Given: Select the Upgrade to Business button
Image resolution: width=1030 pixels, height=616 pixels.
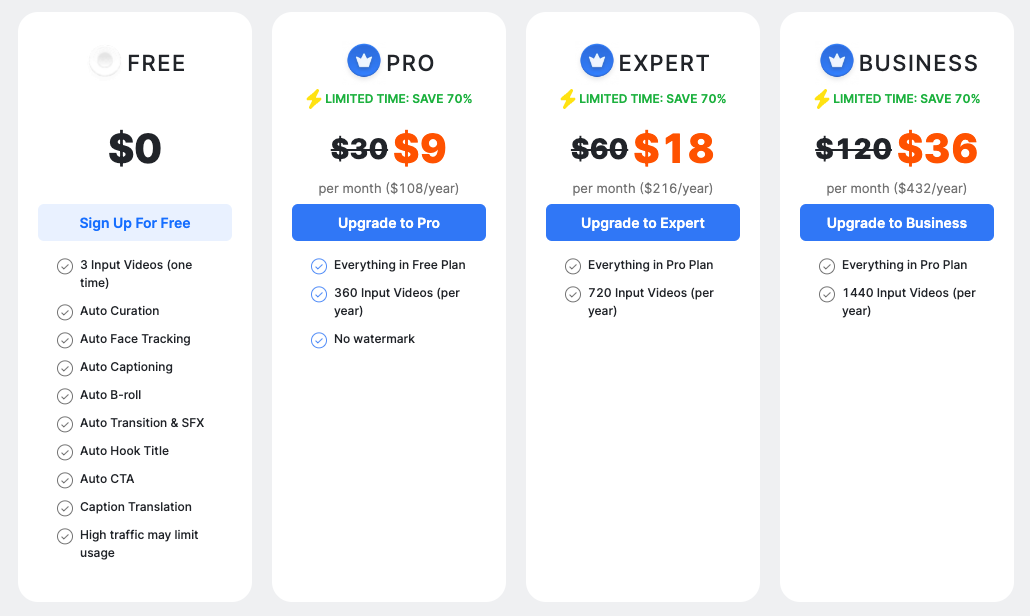Looking at the screenshot, I should [x=897, y=223].
